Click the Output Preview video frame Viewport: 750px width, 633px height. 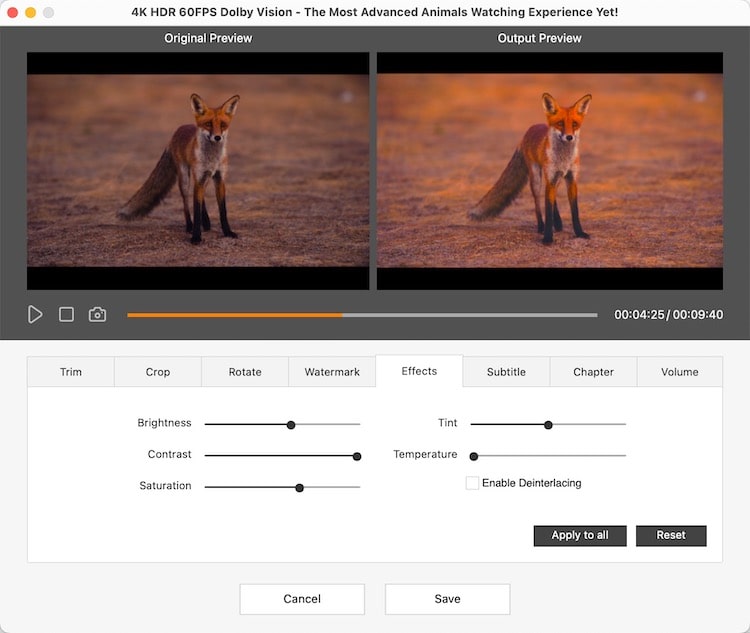pos(550,171)
